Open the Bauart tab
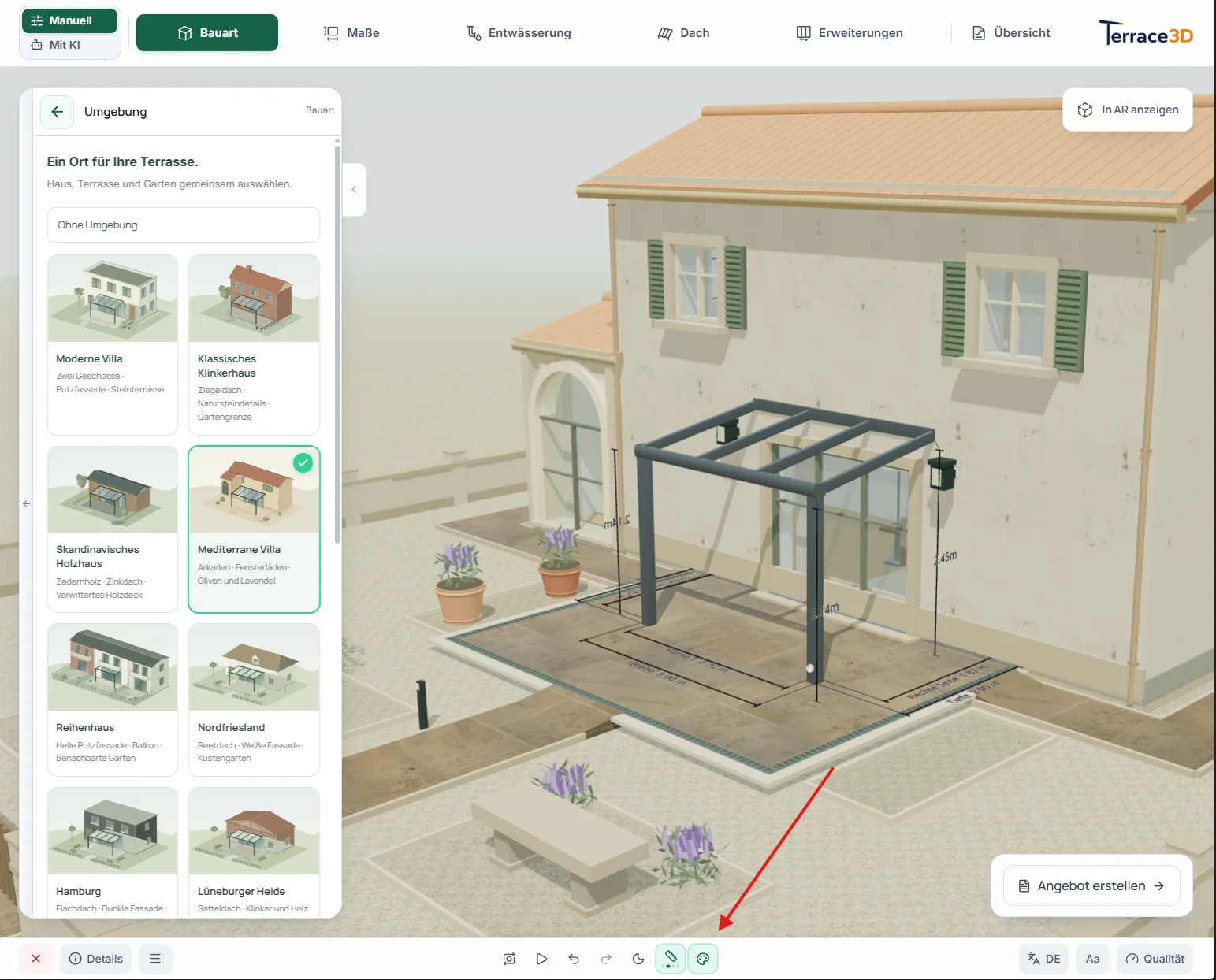Image resolution: width=1216 pixels, height=980 pixels. [207, 32]
